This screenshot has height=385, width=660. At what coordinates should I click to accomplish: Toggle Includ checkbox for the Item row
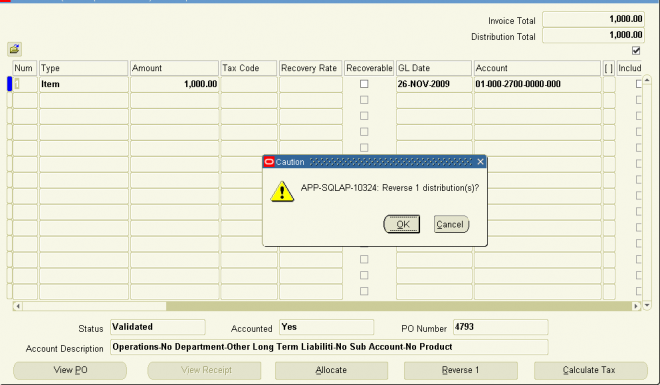pyautogui.click(x=639, y=84)
